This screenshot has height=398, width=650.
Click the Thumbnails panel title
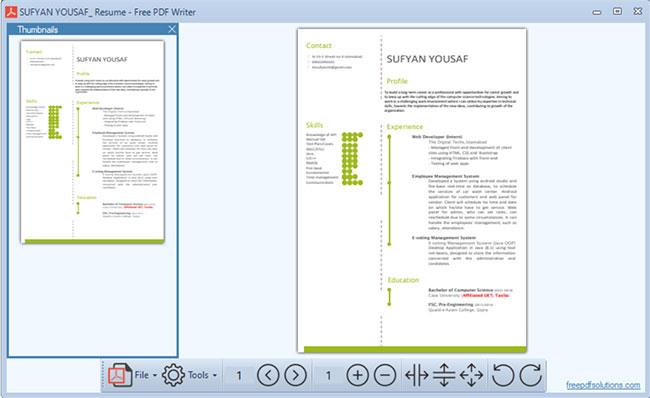(38, 29)
